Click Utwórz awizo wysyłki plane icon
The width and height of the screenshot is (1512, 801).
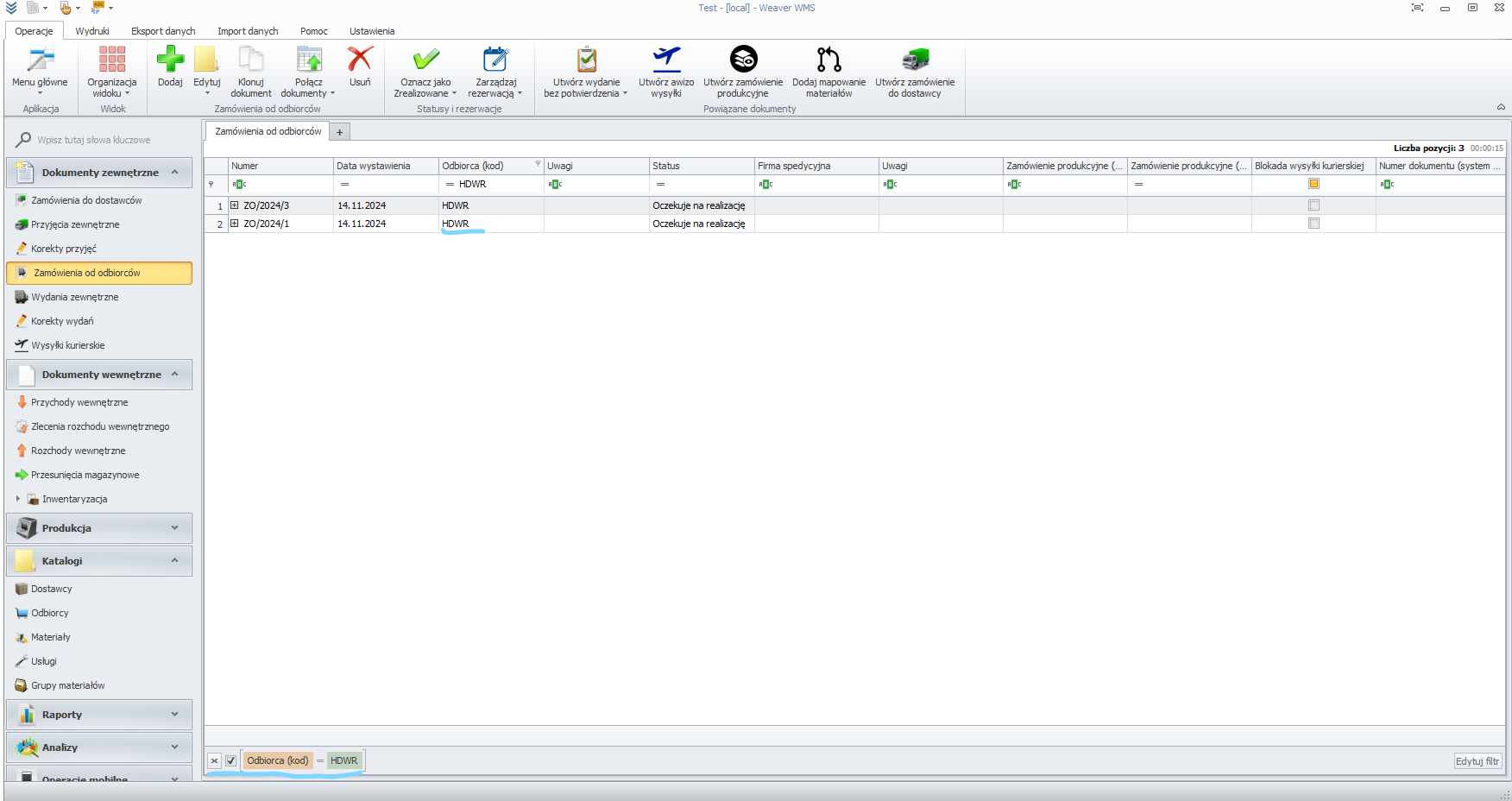tap(666, 60)
